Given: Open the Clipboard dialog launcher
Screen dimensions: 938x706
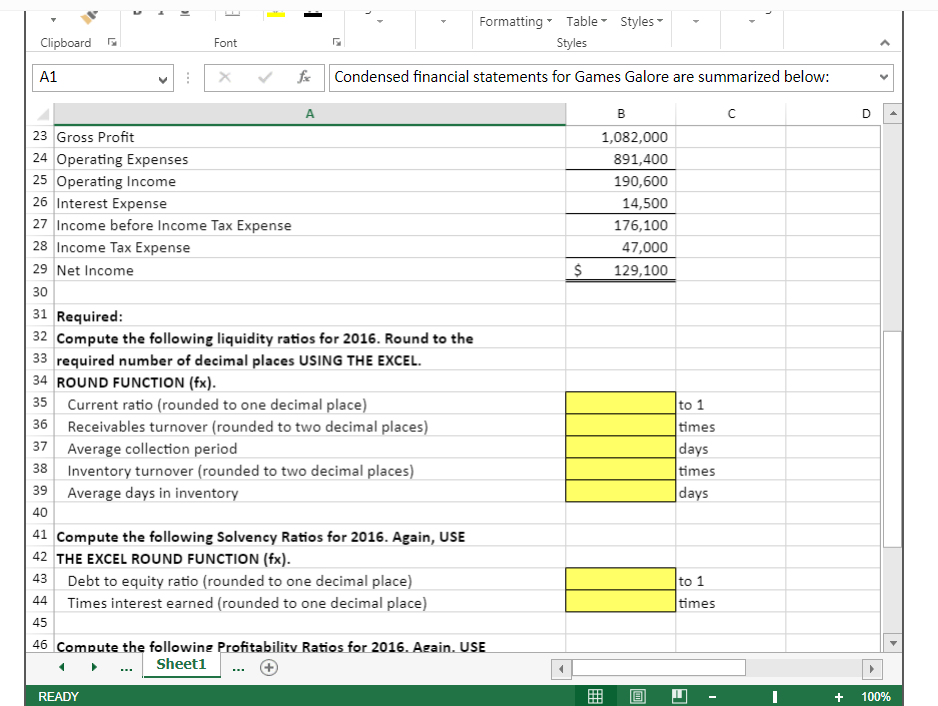Looking at the screenshot, I should tap(112, 42).
